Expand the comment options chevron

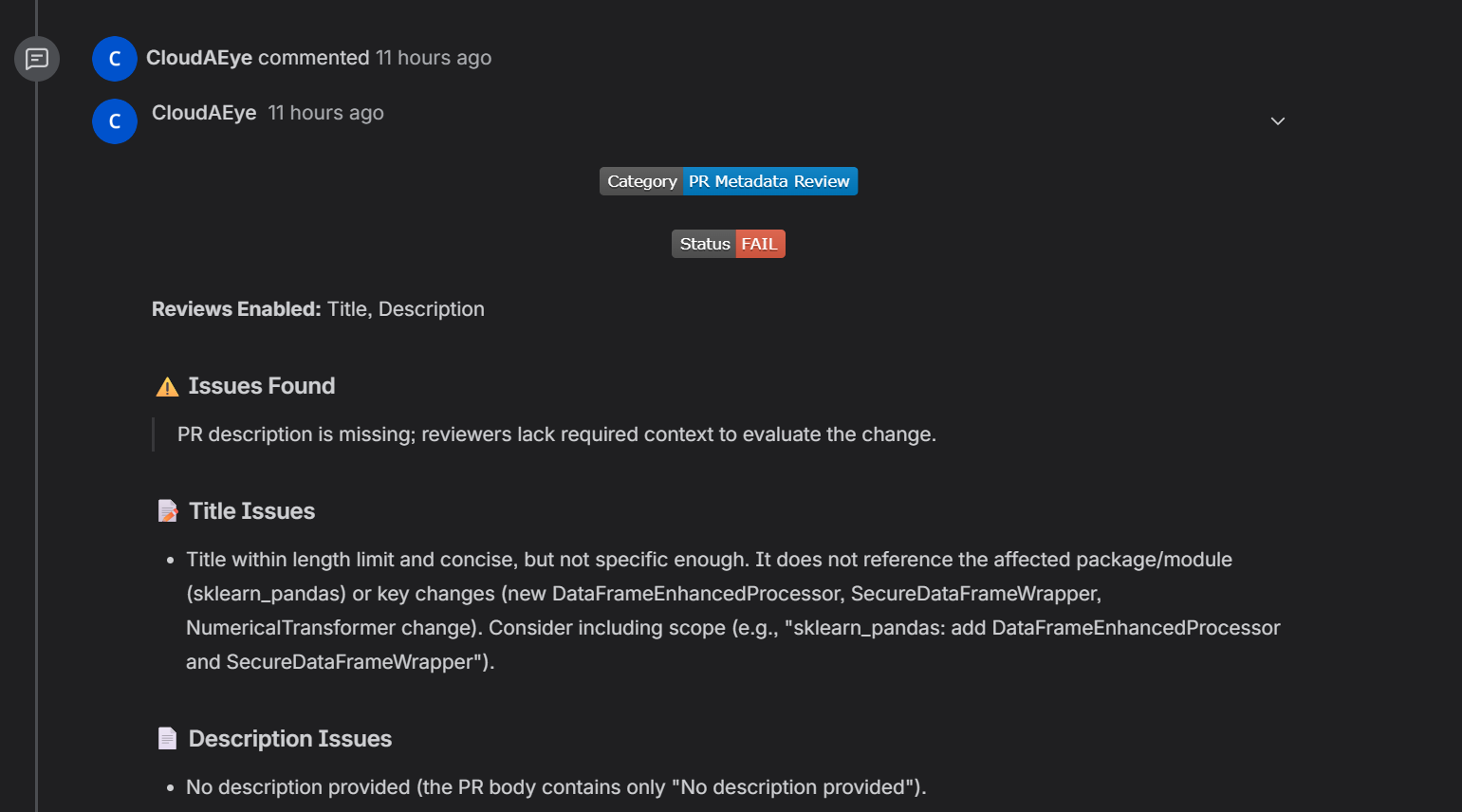(1278, 121)
